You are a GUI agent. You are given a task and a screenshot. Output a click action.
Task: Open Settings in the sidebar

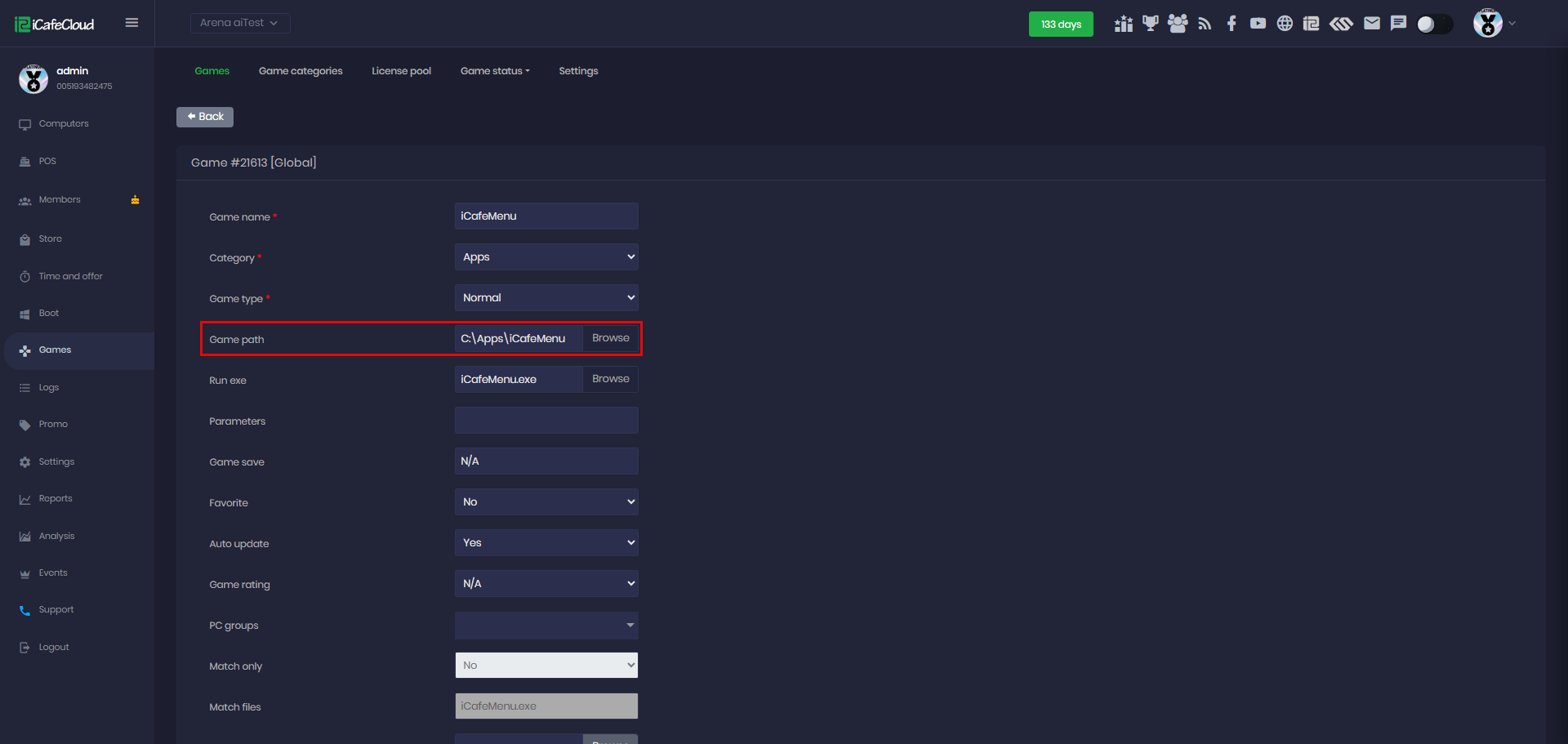coord(56,462)
